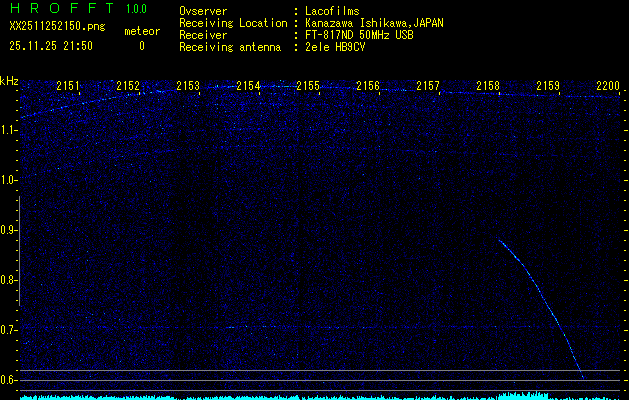629x400 pixels.
Task: Select the XX2511252150.png filename
Action: [x=50, y=29]
